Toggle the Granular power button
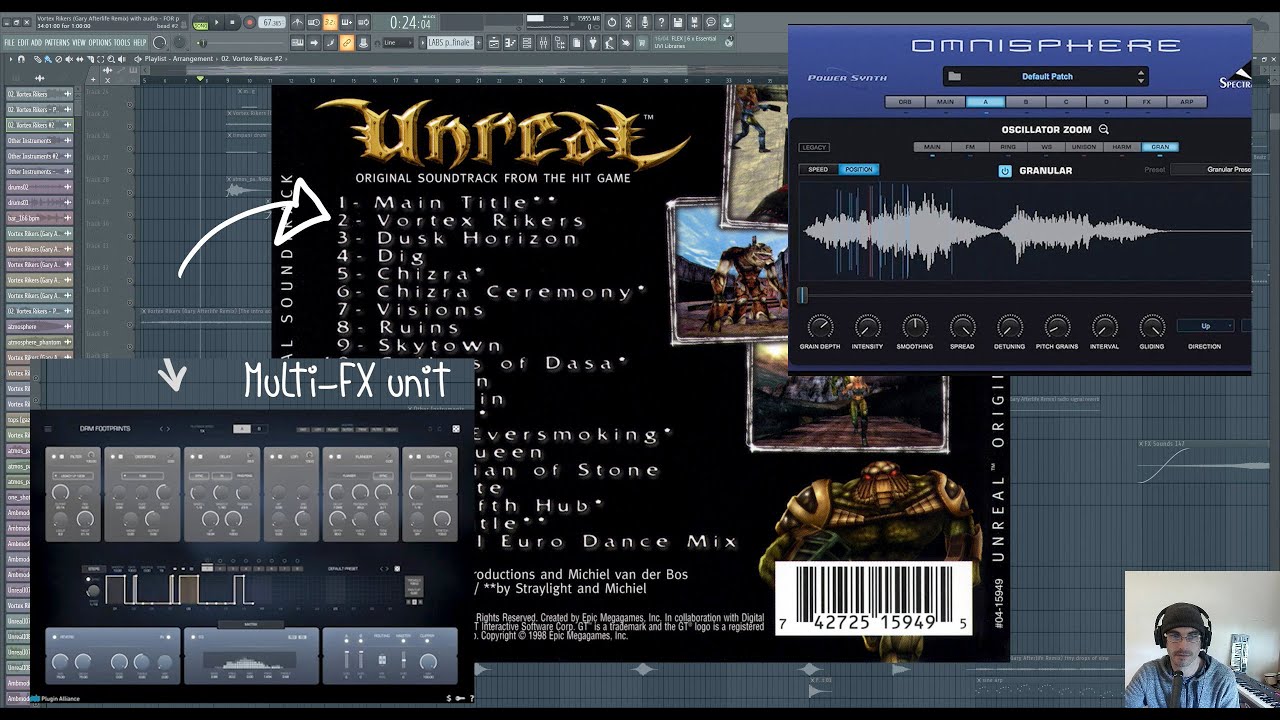Viewport: 1280px width, 720px height. [x=1005, y=171]
